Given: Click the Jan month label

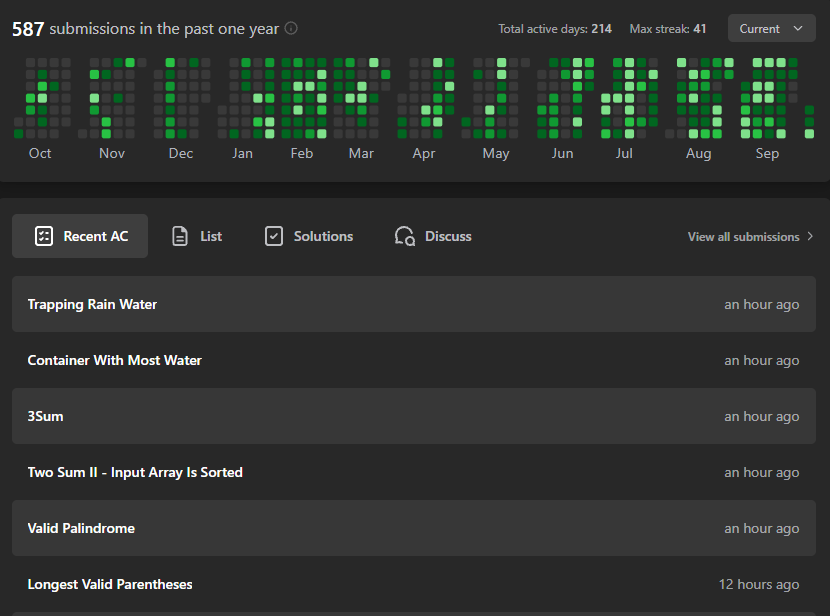Looking at the screenshot, I should pyautogui.click(x=242, y=153).
